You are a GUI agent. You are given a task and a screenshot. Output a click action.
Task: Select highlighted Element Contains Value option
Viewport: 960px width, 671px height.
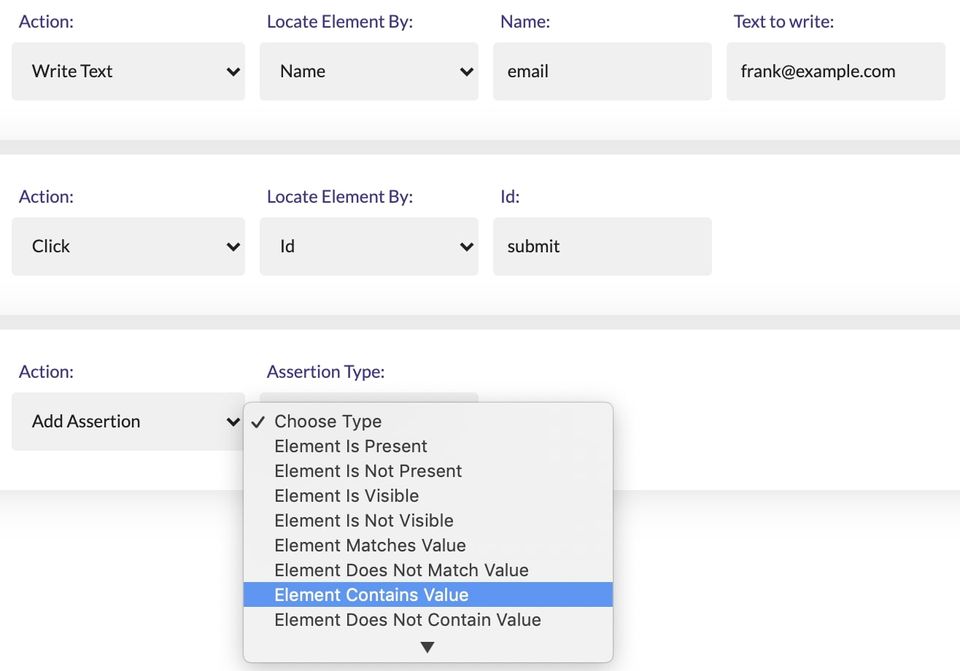[x=371, y=595]
